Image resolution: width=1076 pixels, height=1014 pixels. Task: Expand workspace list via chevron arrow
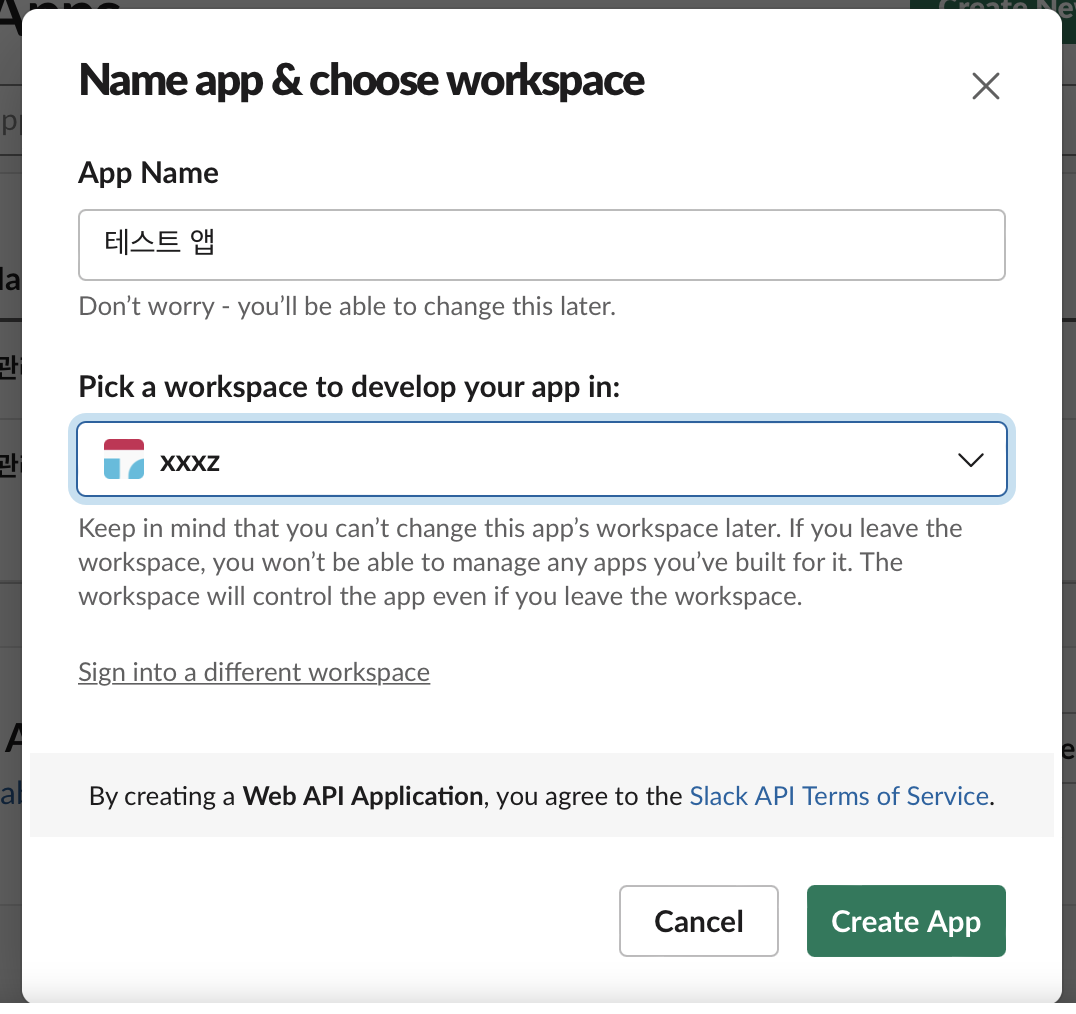pos(970,460)
